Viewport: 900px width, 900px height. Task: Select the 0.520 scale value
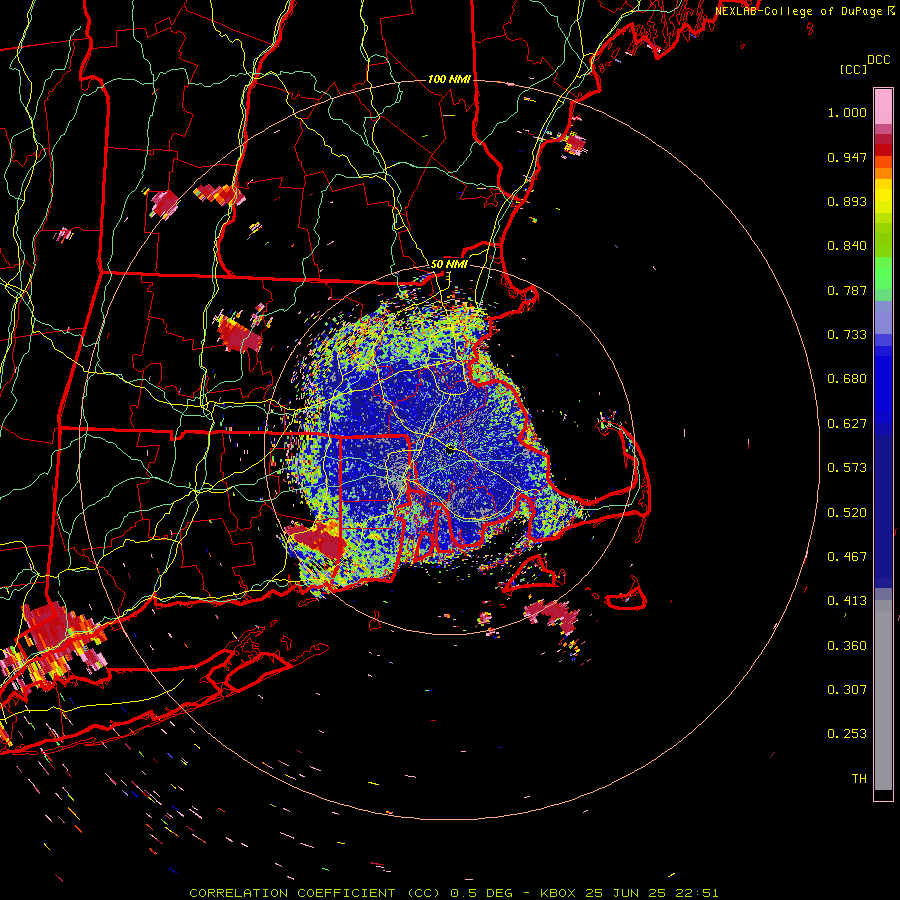(x=847, y=513)
